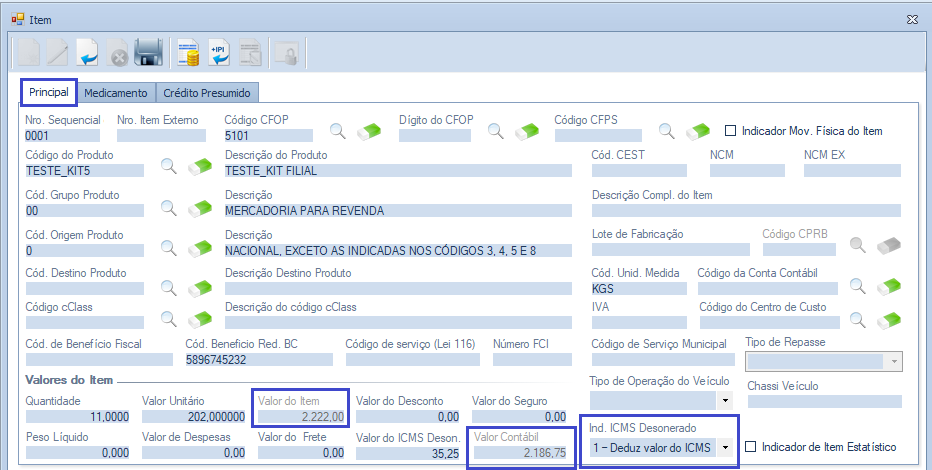The width and height of the screenshot is (932, 470).
Task: Open search magnifier for Dígito do CFOP
Action: click(x=496, y=131)
